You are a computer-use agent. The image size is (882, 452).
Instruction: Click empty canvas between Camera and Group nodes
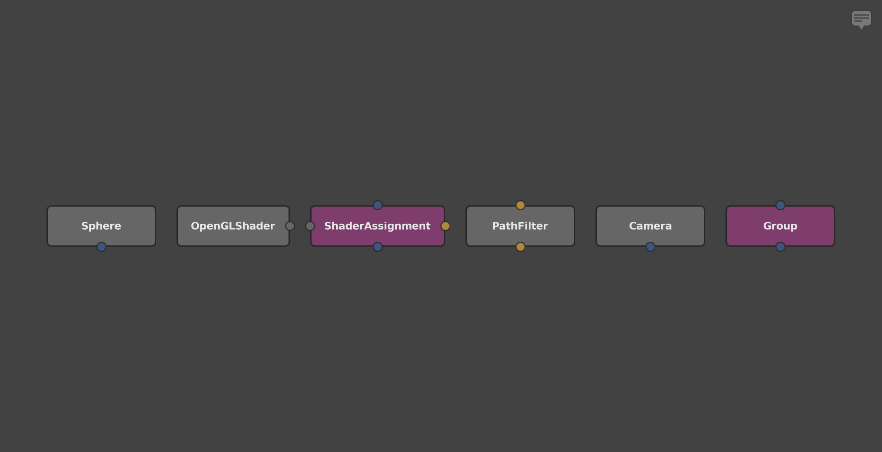[715, 226]
